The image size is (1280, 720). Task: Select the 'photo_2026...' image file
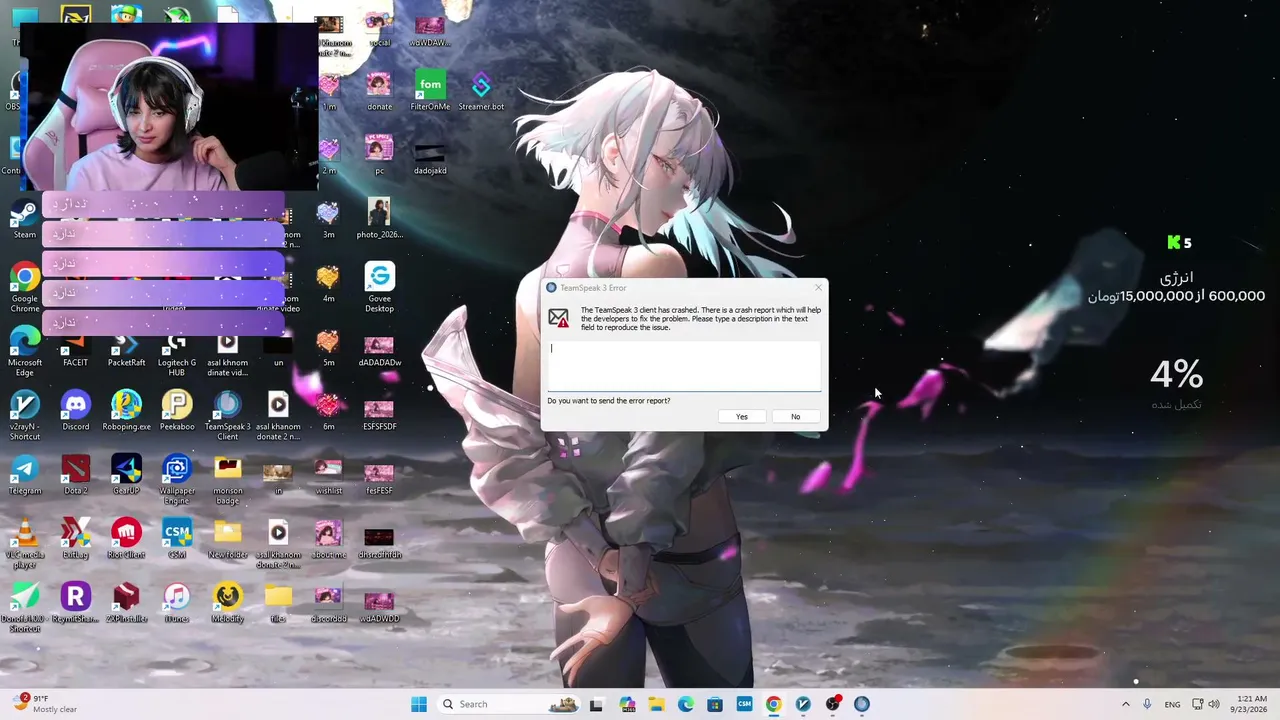pyautogui.click(x=379, y=219)
